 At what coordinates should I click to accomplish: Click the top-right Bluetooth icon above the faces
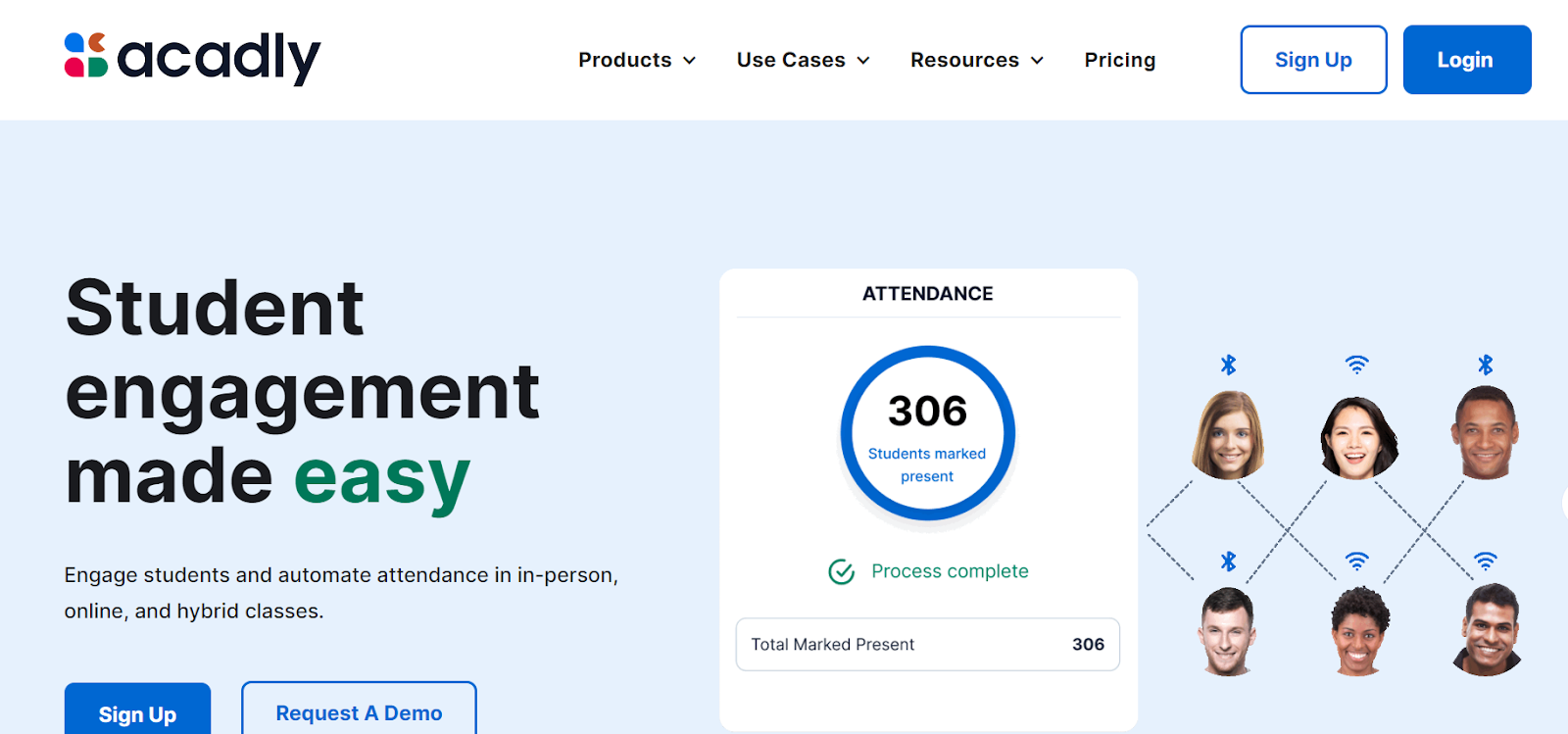click(1486, 365)
